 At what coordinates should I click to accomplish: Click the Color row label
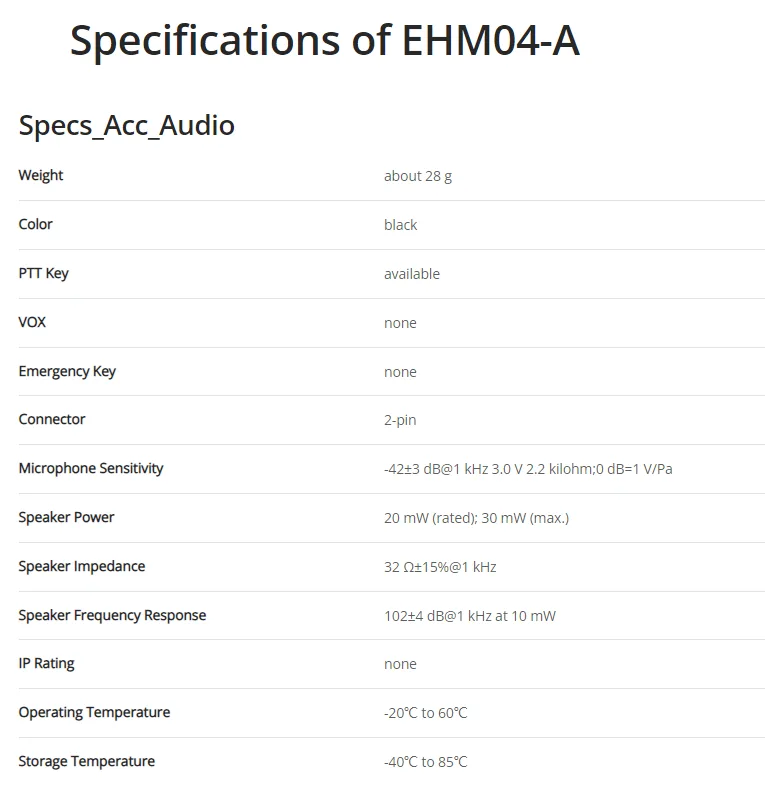[36, 224]
